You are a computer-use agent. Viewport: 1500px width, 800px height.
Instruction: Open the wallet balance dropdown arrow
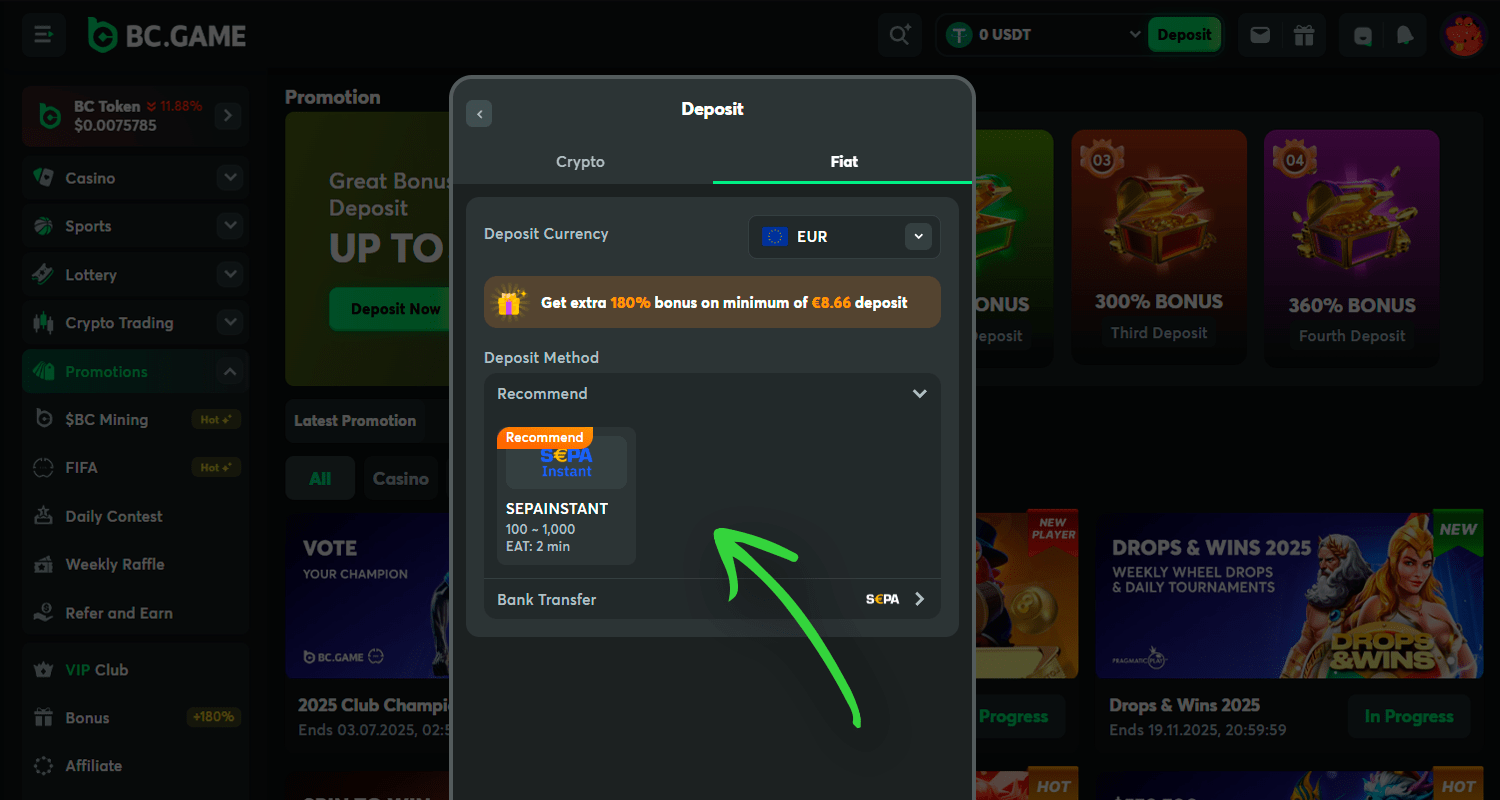click(x=1134, y=35)
